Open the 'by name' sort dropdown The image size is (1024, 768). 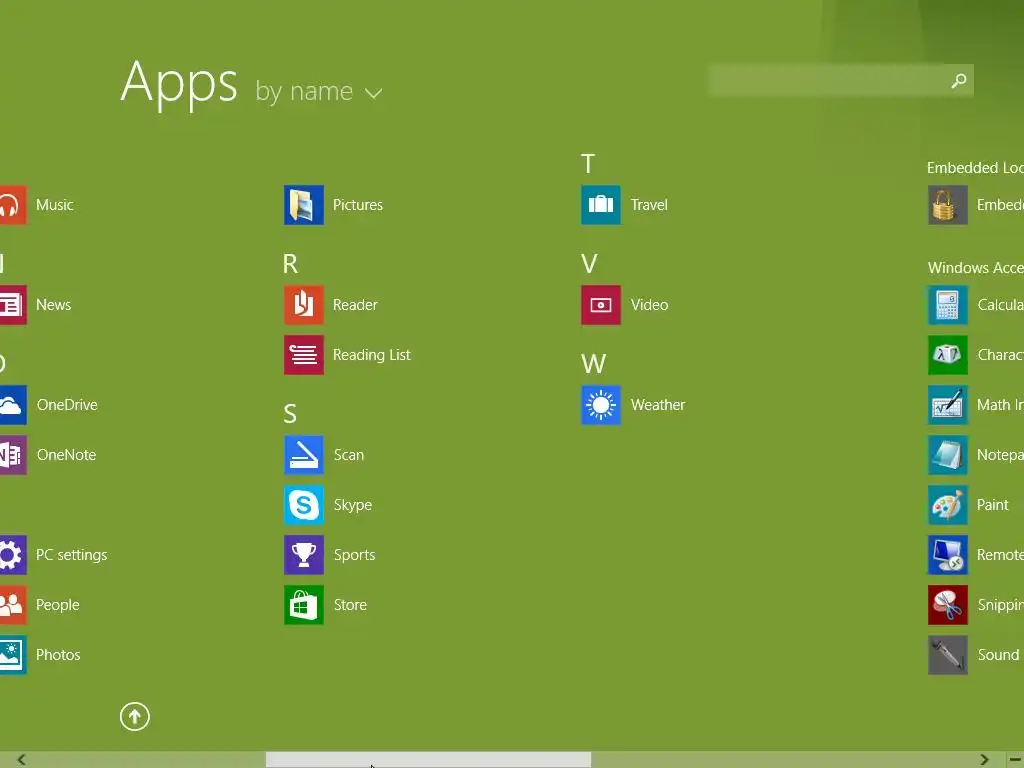pyautogui.click(x=319, y=91)
